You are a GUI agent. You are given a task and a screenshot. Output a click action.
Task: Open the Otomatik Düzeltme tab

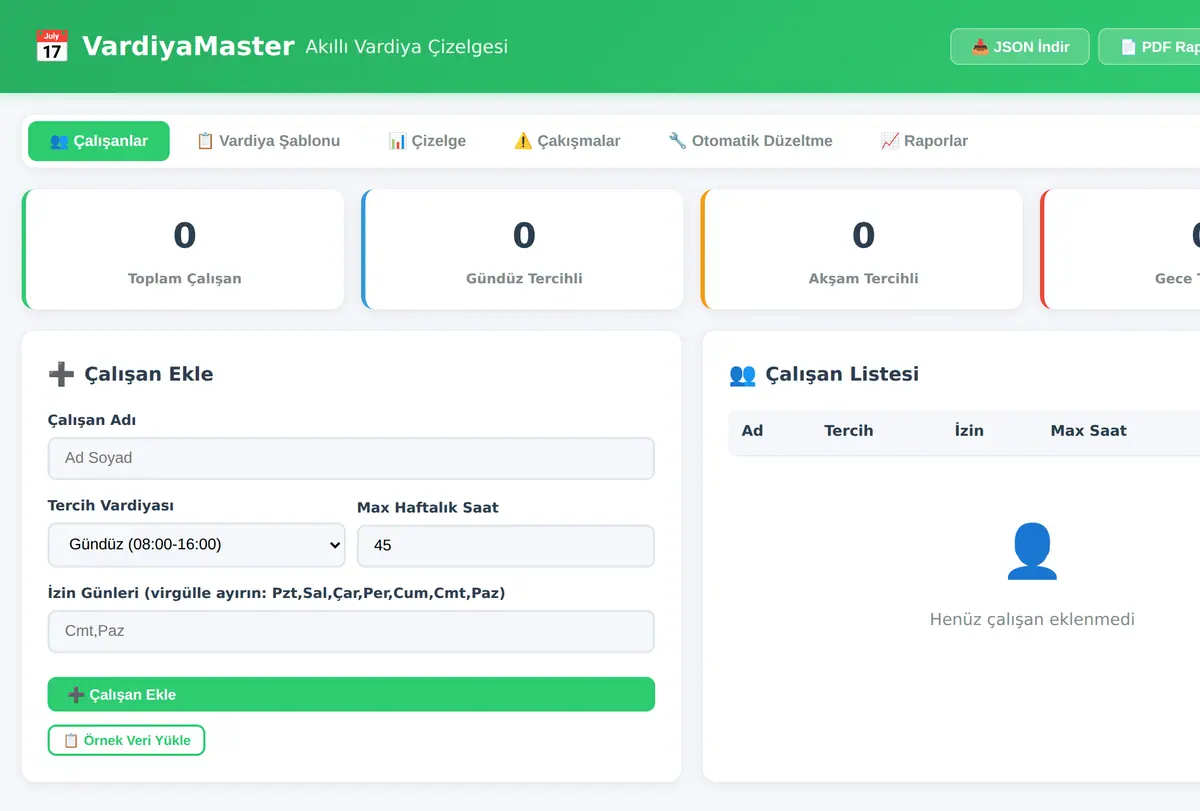click(x=750, y=141)
